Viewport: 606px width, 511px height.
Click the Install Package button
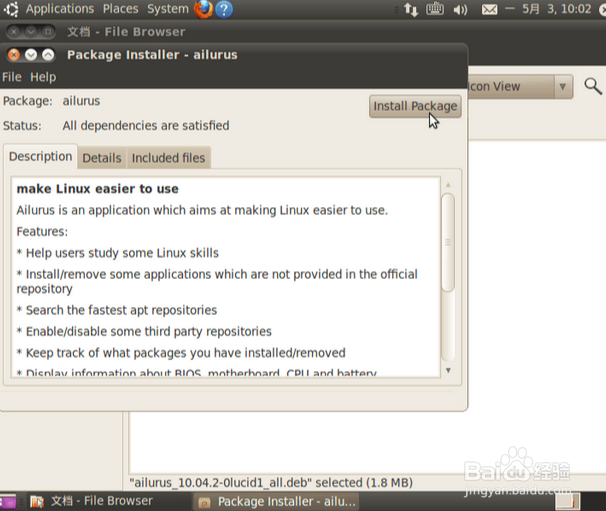[415, 106]
